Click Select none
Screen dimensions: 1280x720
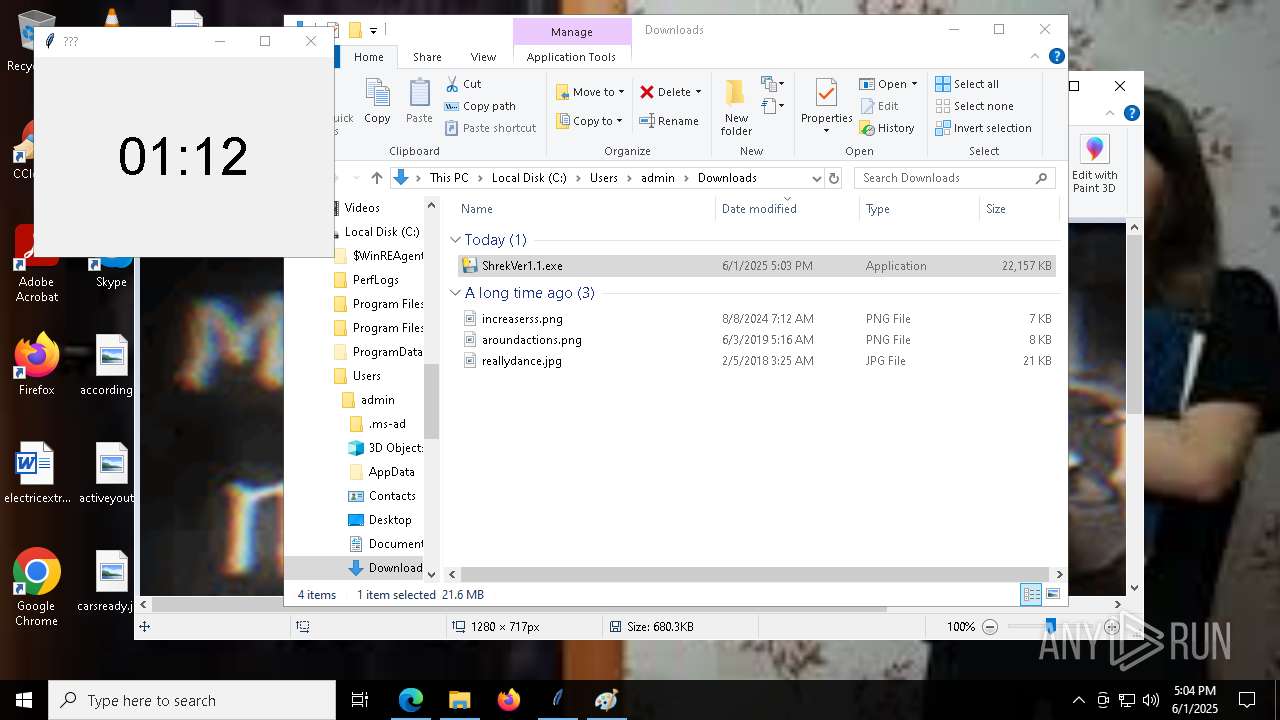pyautogui.click(x=974, y=106)
